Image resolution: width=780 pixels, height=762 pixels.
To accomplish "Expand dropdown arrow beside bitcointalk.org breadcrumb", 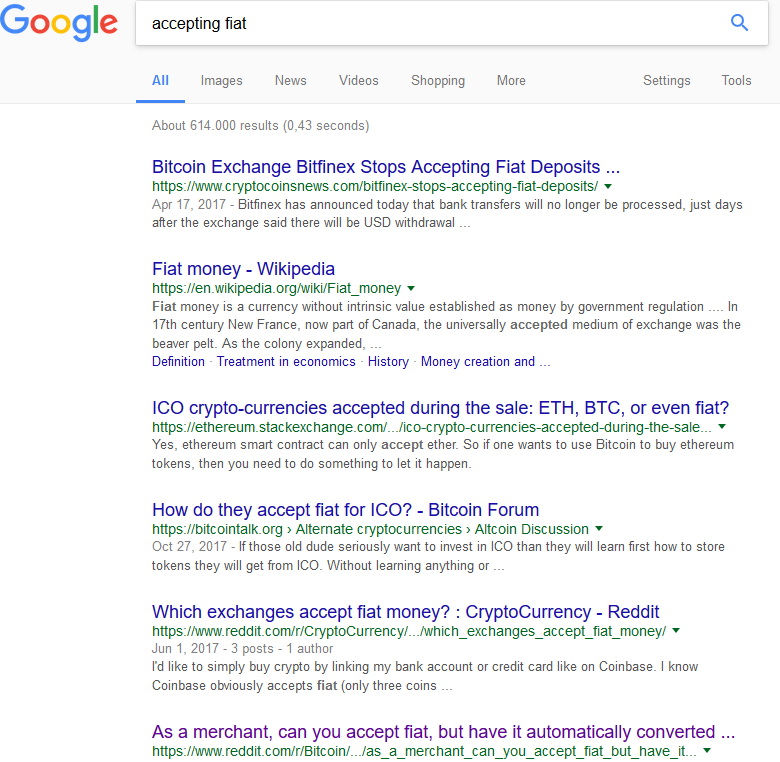I will (599, 529).
